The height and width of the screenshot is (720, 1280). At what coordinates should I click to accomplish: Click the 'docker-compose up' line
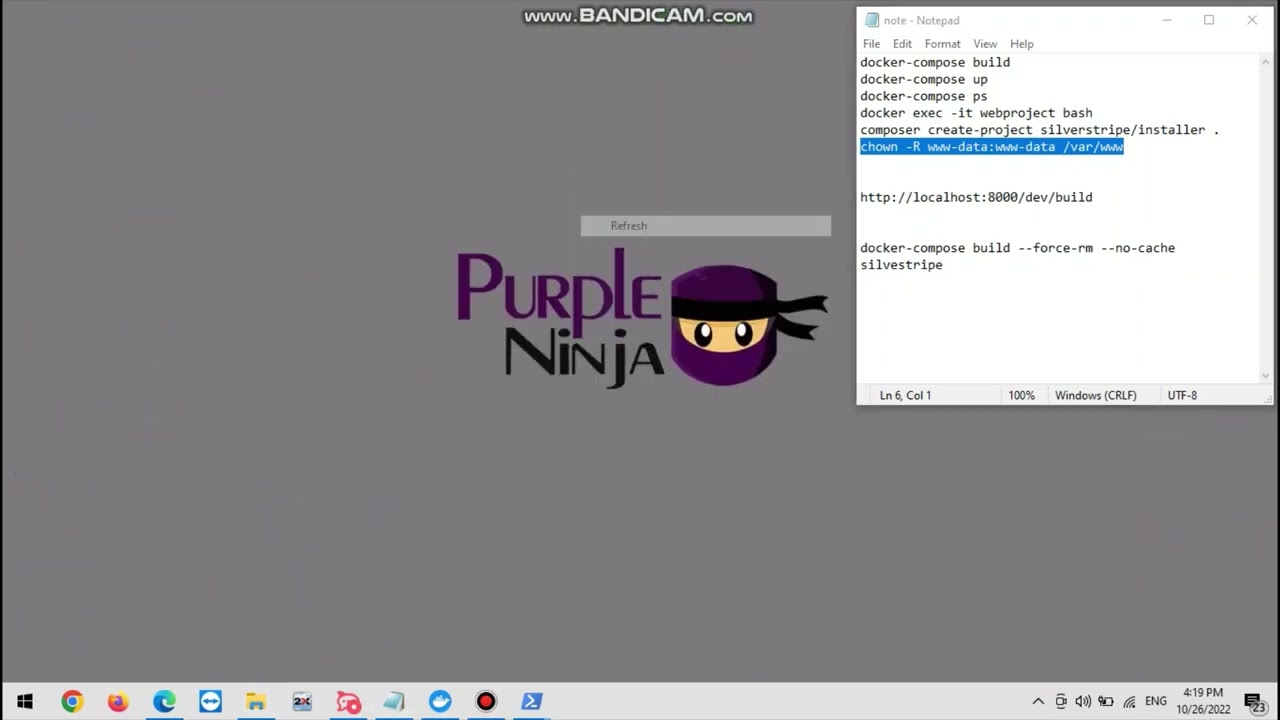pyautogui.click(x=924, y=79)
